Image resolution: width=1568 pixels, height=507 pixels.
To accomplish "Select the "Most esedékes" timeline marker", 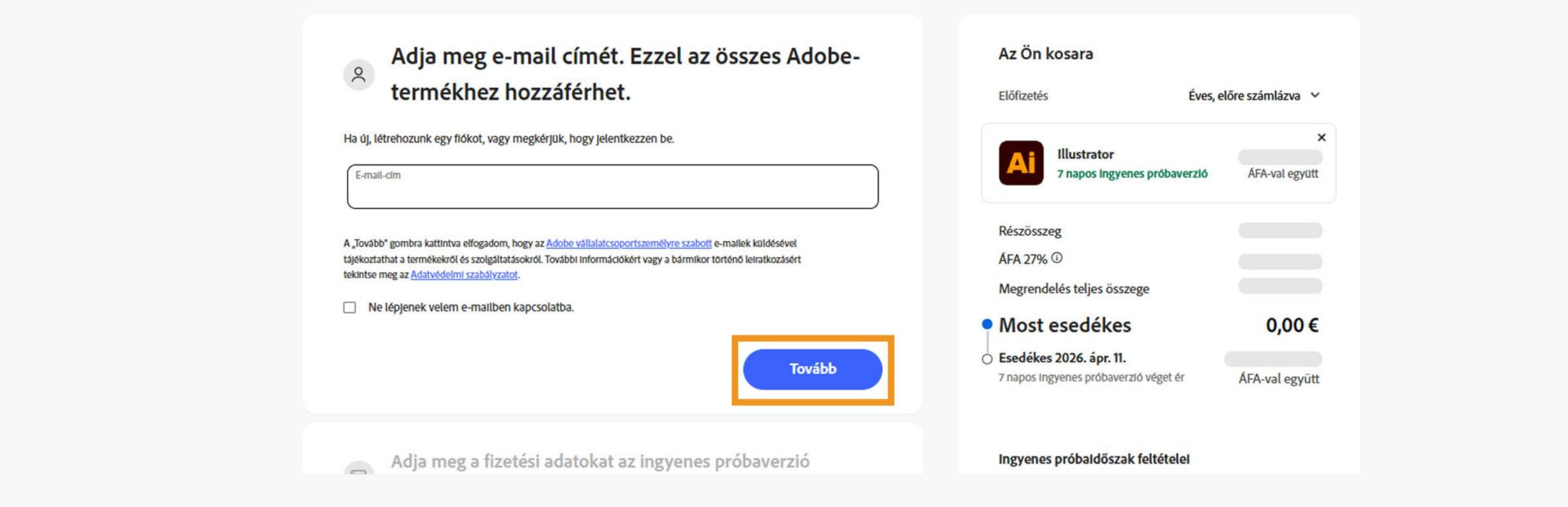I will [x=987, y=325].
